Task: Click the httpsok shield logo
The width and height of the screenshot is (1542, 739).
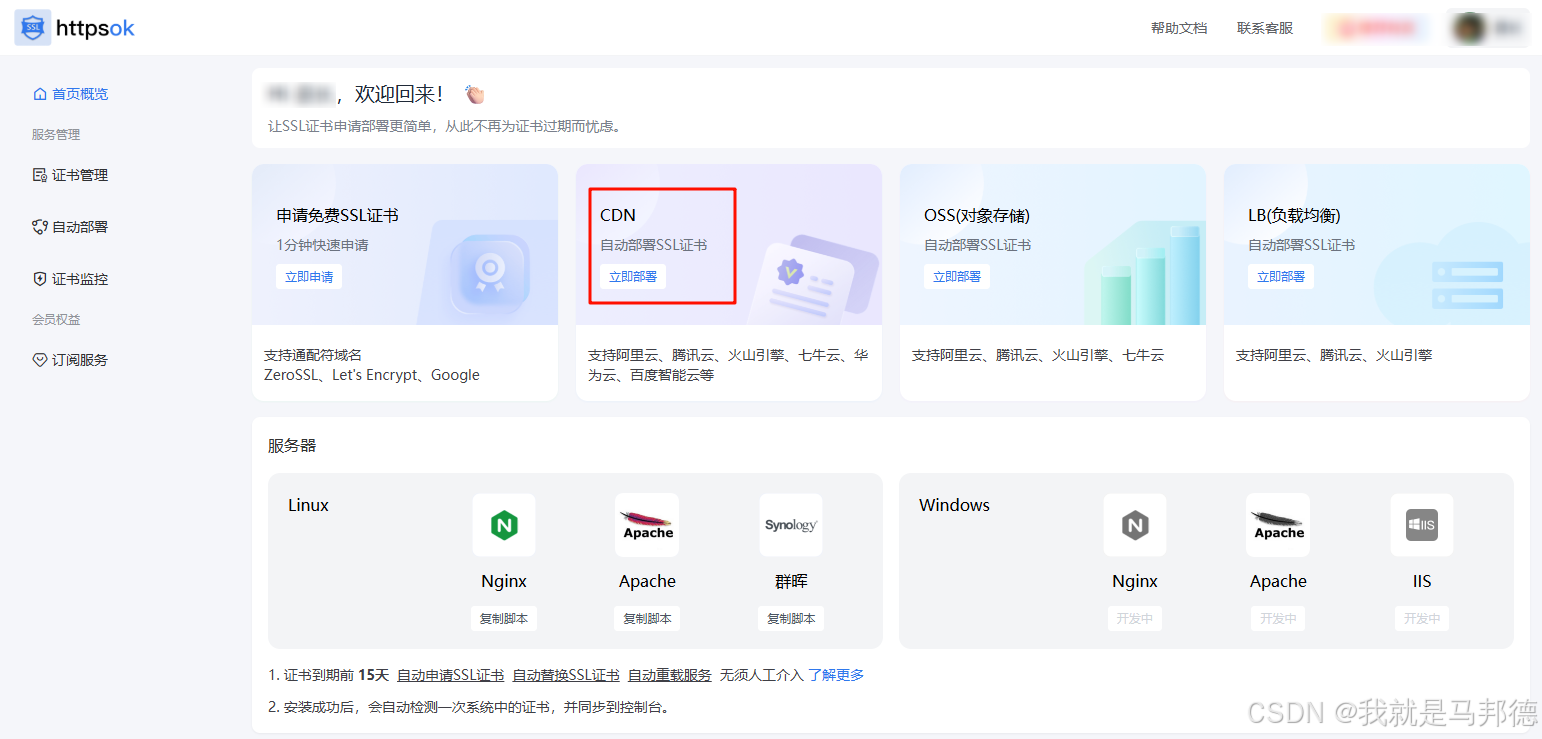Action: [31, 27]
